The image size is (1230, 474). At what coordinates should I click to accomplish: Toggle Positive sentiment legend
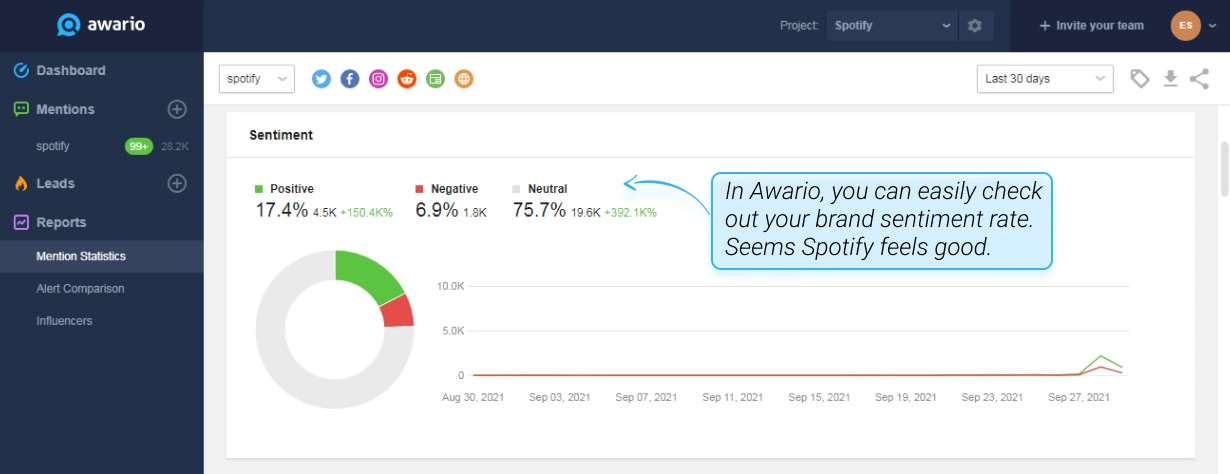(x=284, y=188)
